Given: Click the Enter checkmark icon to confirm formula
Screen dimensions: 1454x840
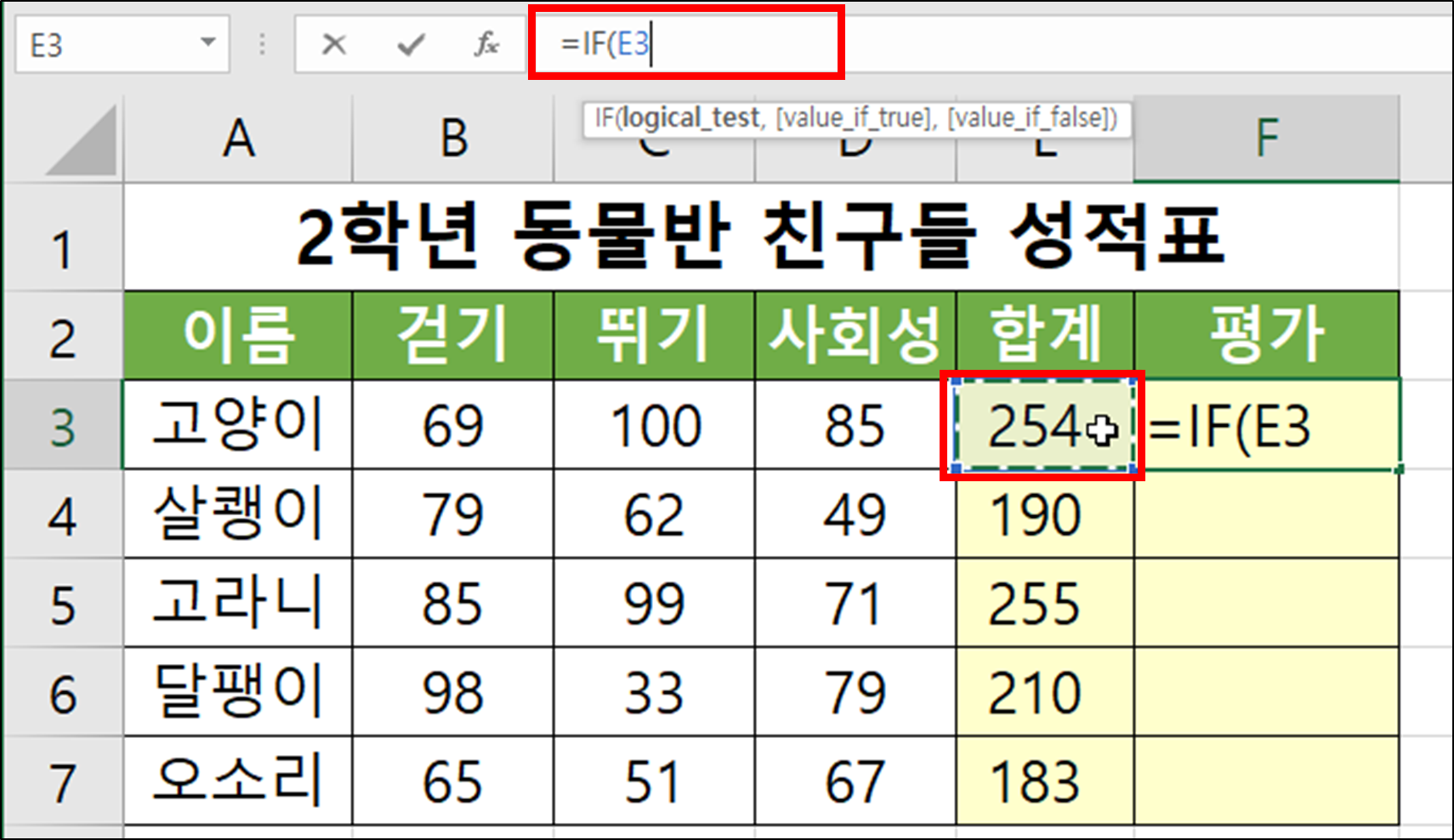Looking at the screenshot, I should pos(410,46).
